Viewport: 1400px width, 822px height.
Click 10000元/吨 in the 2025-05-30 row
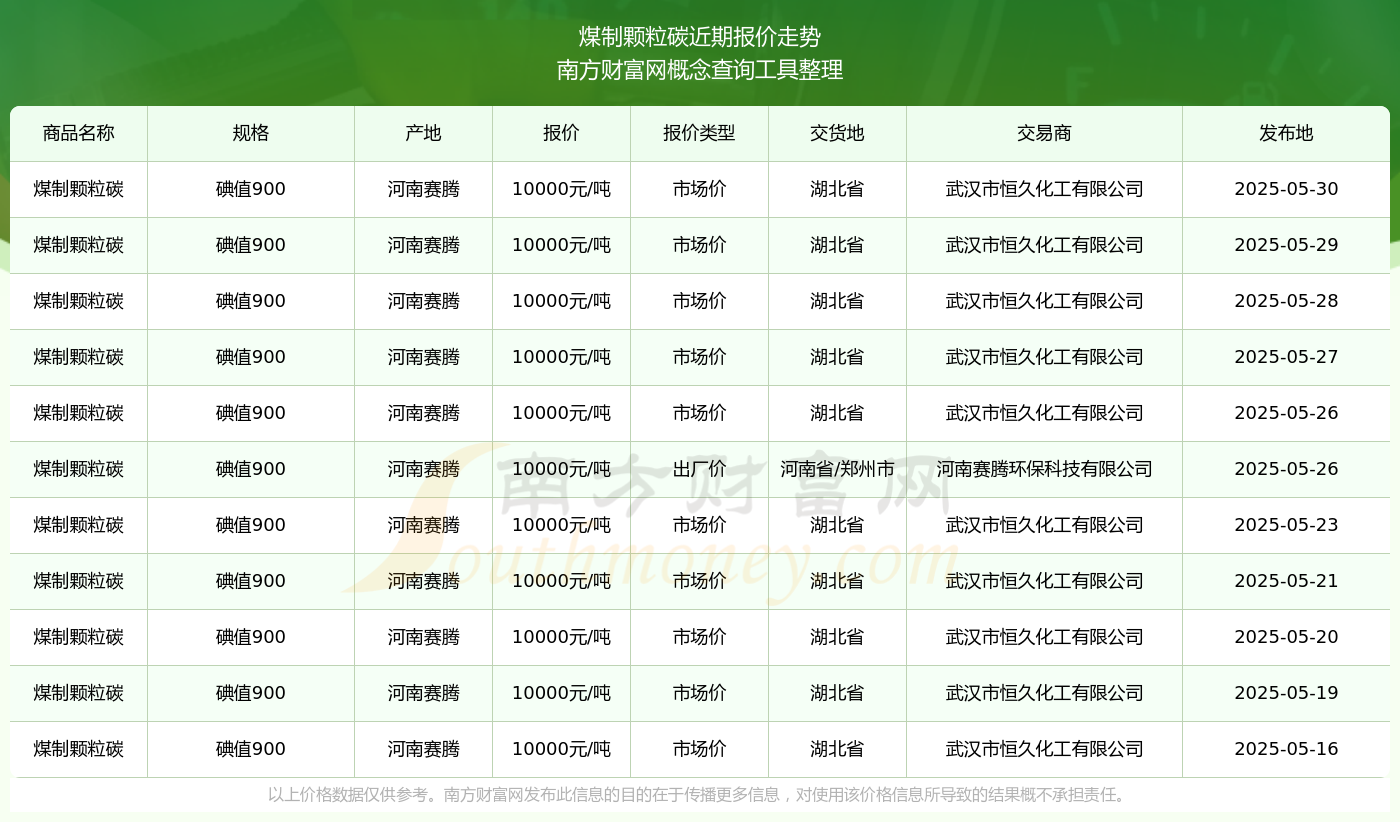[x=561, y=189]
